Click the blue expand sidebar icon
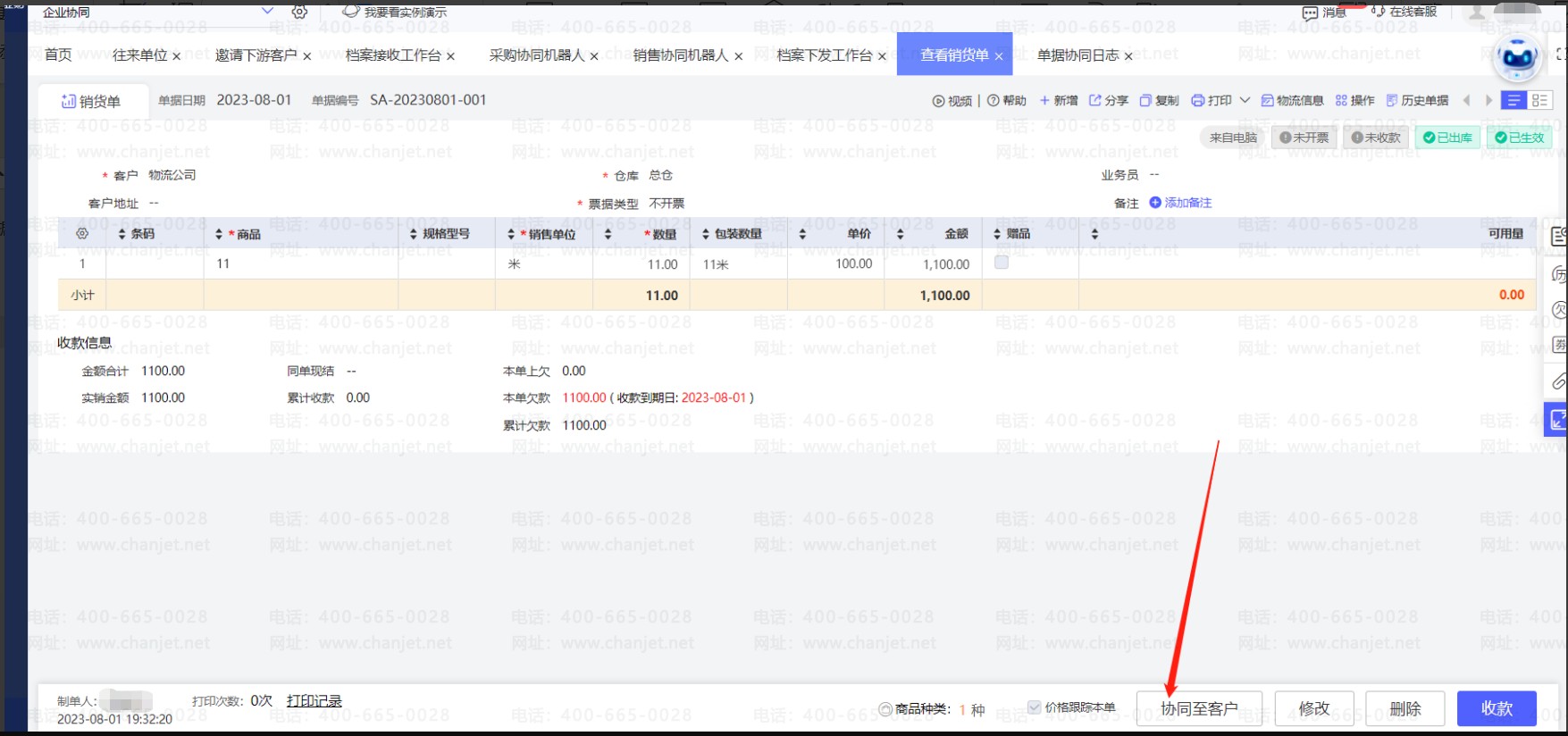The image size is (1568, 736). coord(1556,419)
